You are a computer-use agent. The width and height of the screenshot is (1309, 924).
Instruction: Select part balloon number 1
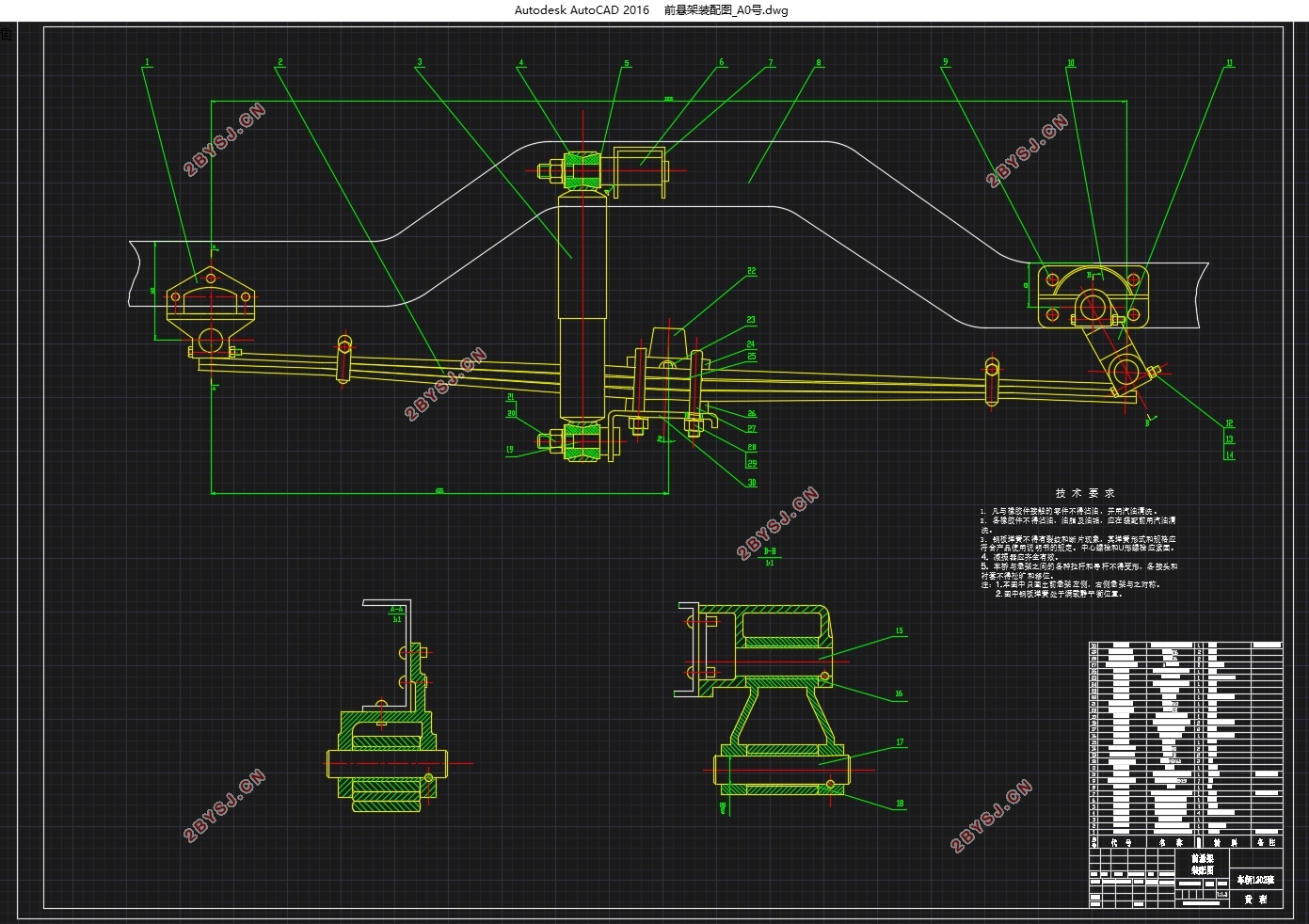click(147, 63)
